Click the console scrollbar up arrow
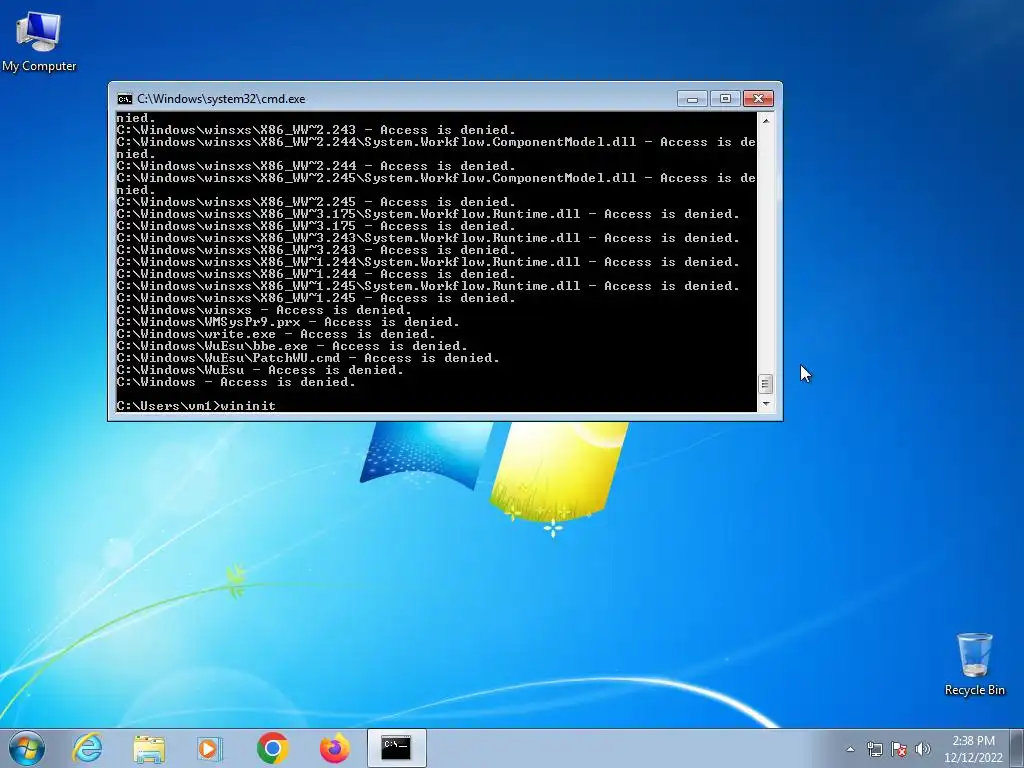 (765, 121)
